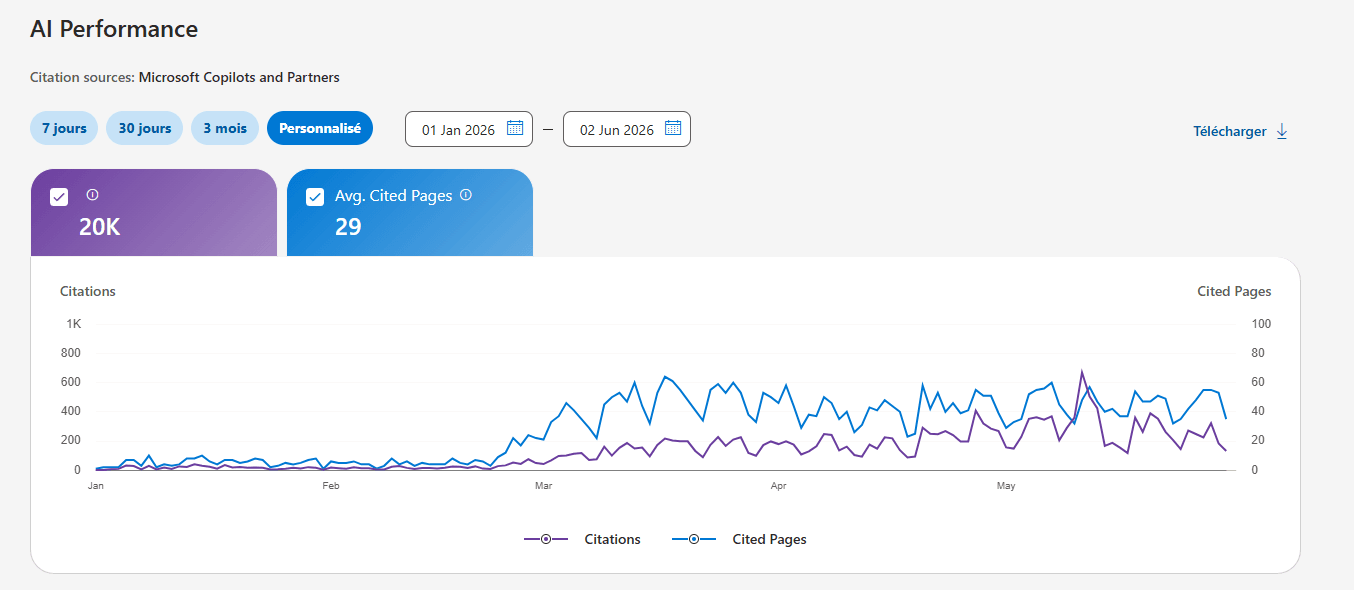Select the Personnalisé range
Screen dimensions: 1354x590
(x=320, y=128)
